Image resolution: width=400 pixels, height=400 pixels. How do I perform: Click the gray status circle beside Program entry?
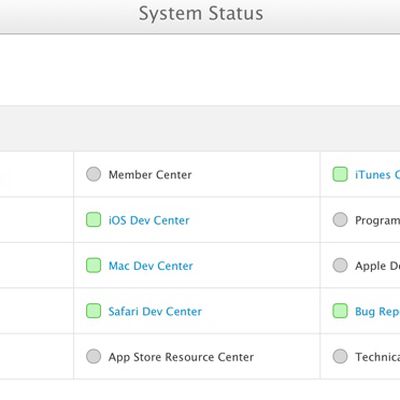coord(340,220)
